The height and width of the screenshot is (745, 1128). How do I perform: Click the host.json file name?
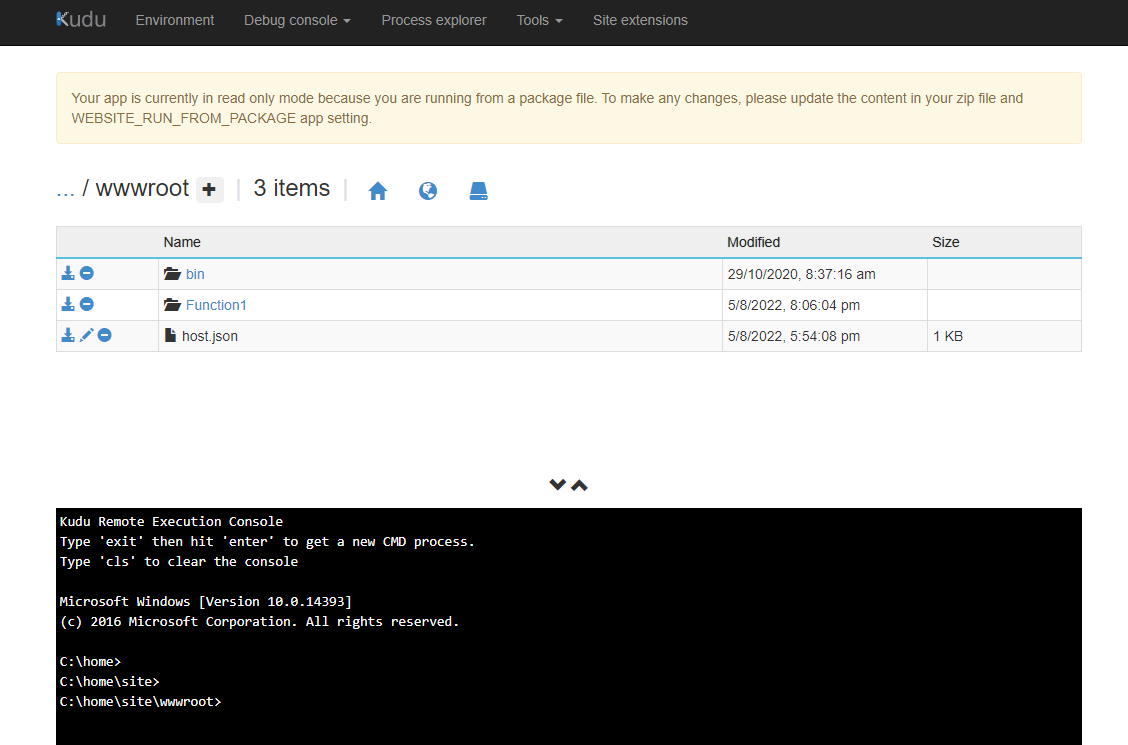point(209,336)
